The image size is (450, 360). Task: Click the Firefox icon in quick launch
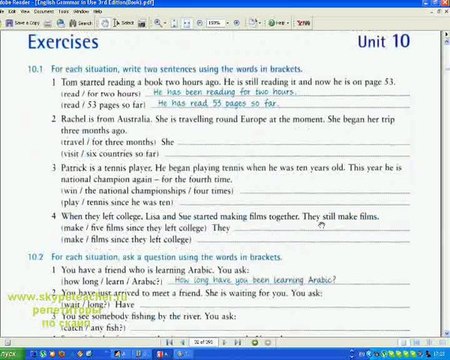pyautogui.click(x=62, y=354)
